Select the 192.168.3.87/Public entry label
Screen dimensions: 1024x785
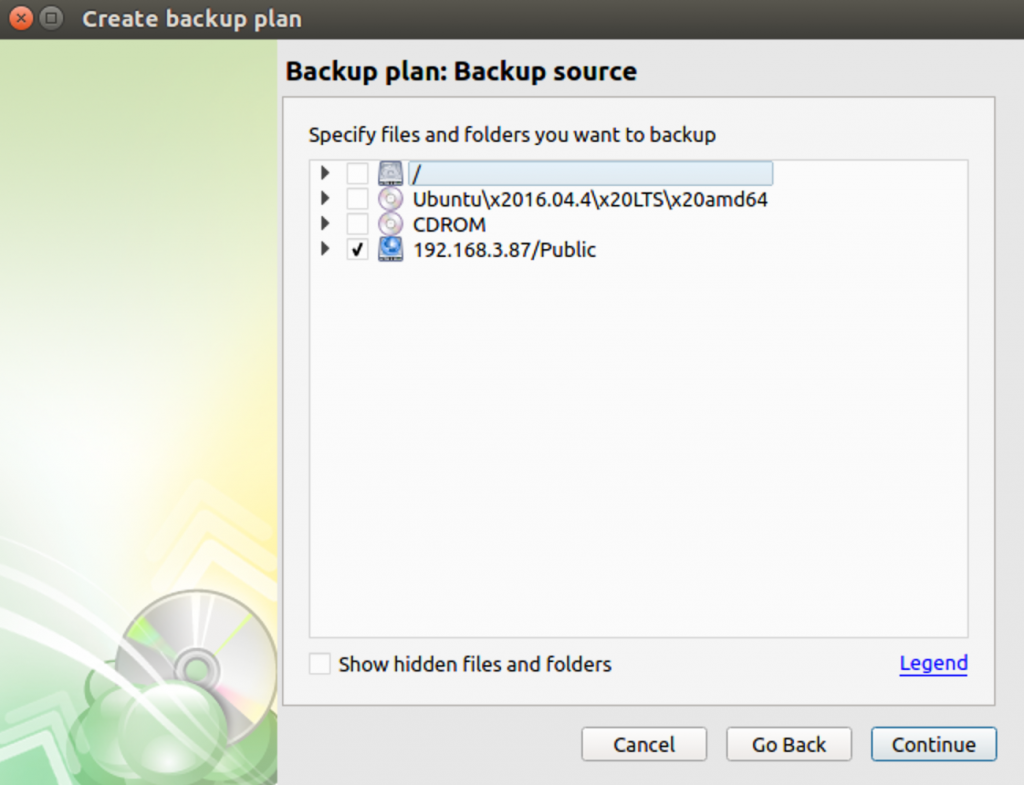pos(504,250)
